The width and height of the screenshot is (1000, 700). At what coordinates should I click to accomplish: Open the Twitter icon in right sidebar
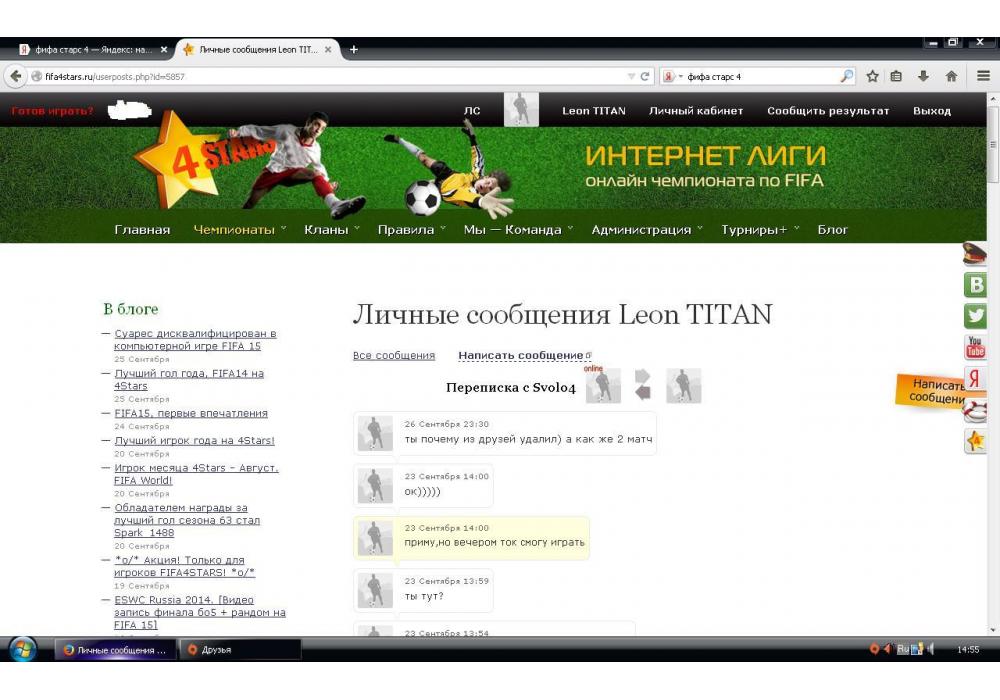click(x=975, y=316)
